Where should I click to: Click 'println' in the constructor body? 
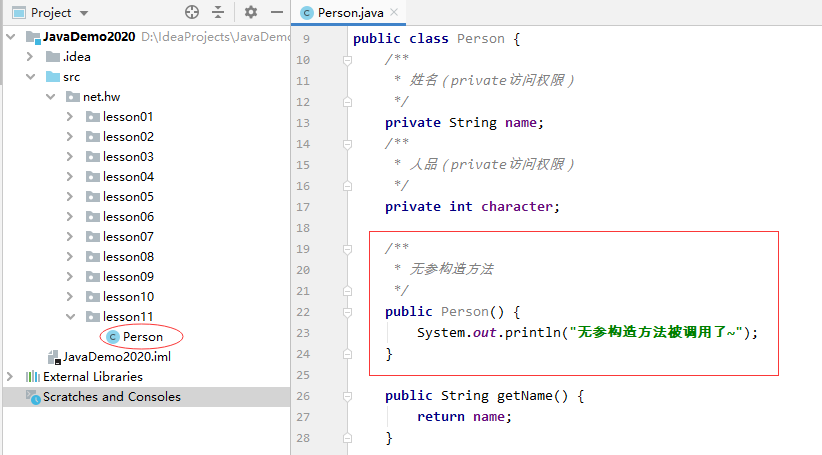(533, 333)
